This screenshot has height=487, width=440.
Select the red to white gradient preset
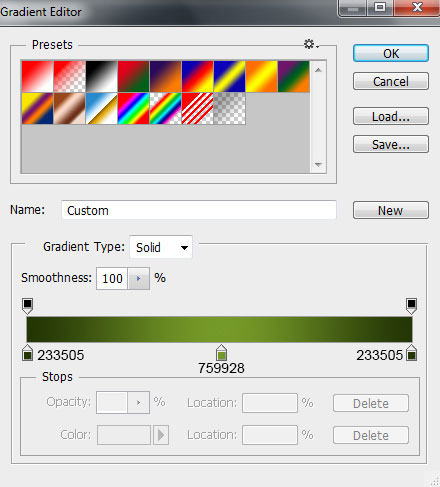pyautogui.click(x=37, y=76)
